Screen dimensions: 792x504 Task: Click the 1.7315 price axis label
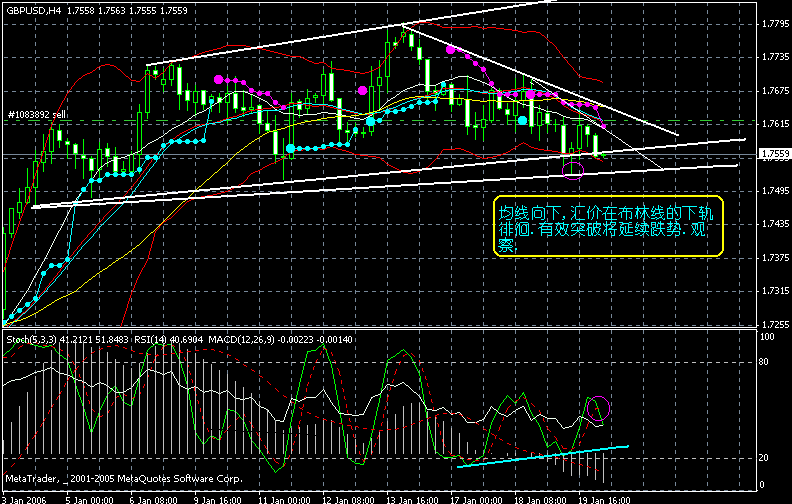coord(775,291)
